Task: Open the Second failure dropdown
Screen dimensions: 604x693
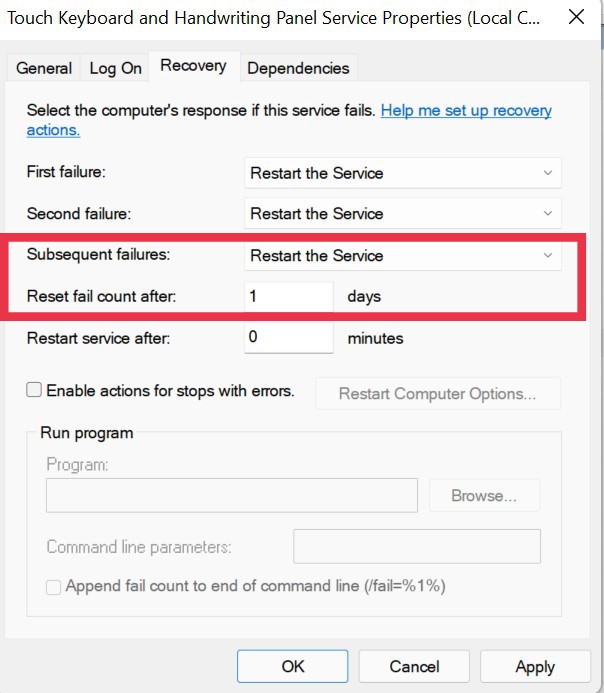Action: point(403,213)
